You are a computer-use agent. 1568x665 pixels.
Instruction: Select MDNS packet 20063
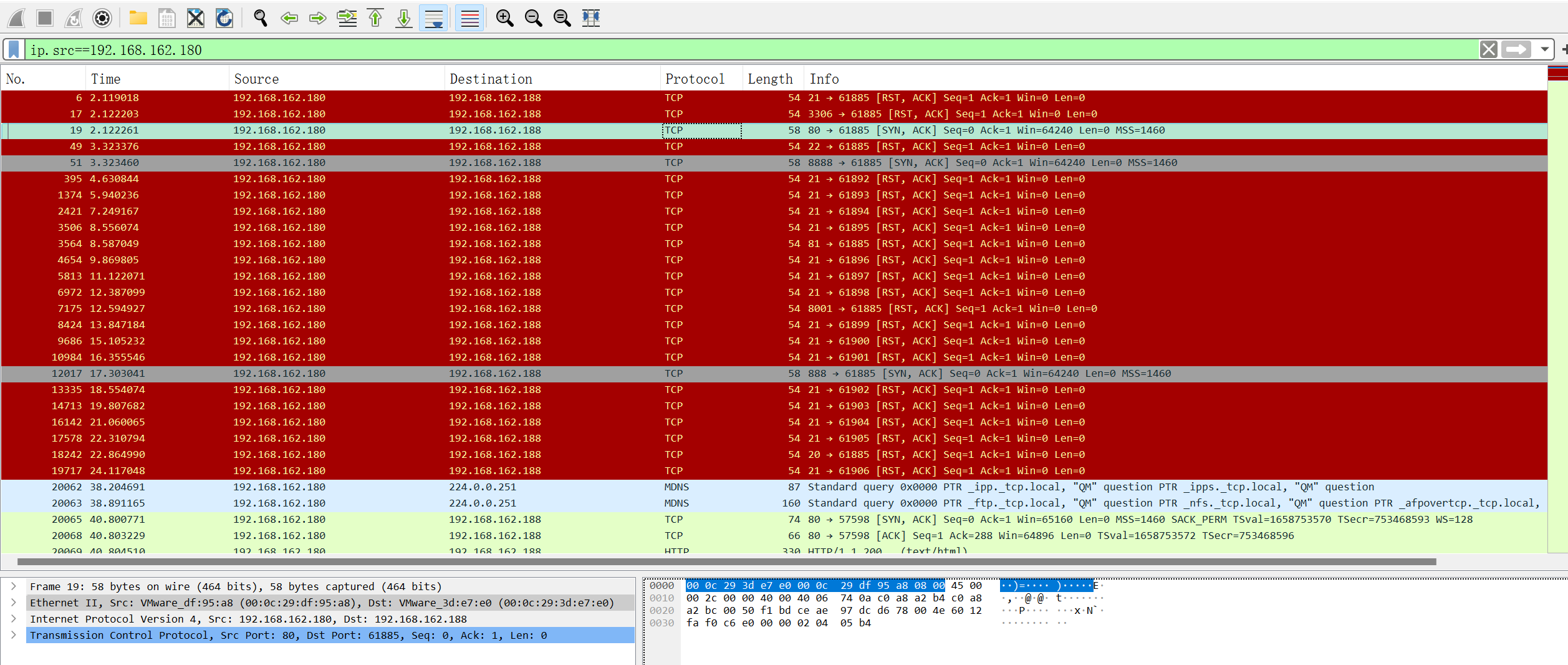click(x=774, y=503)
